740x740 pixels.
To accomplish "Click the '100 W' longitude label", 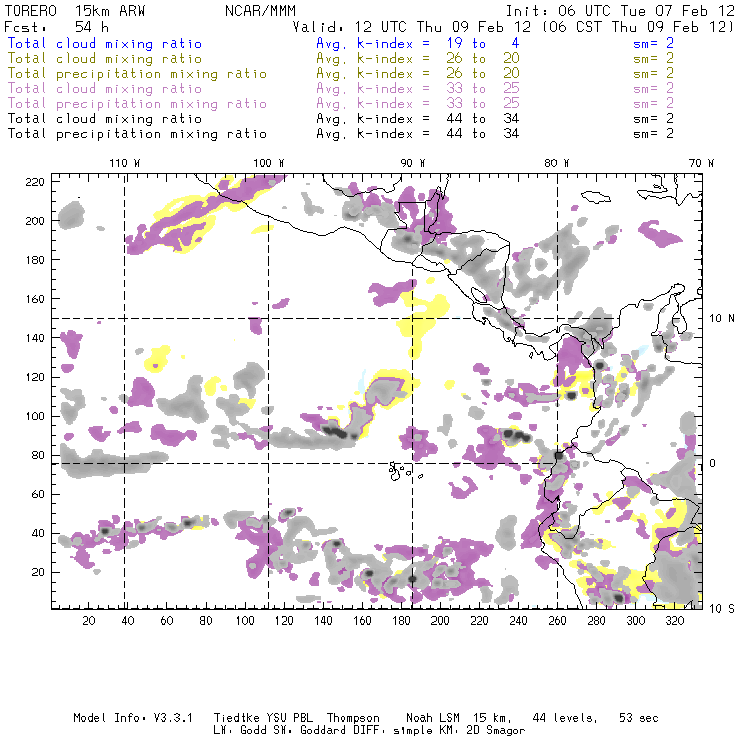I will 269,163.
